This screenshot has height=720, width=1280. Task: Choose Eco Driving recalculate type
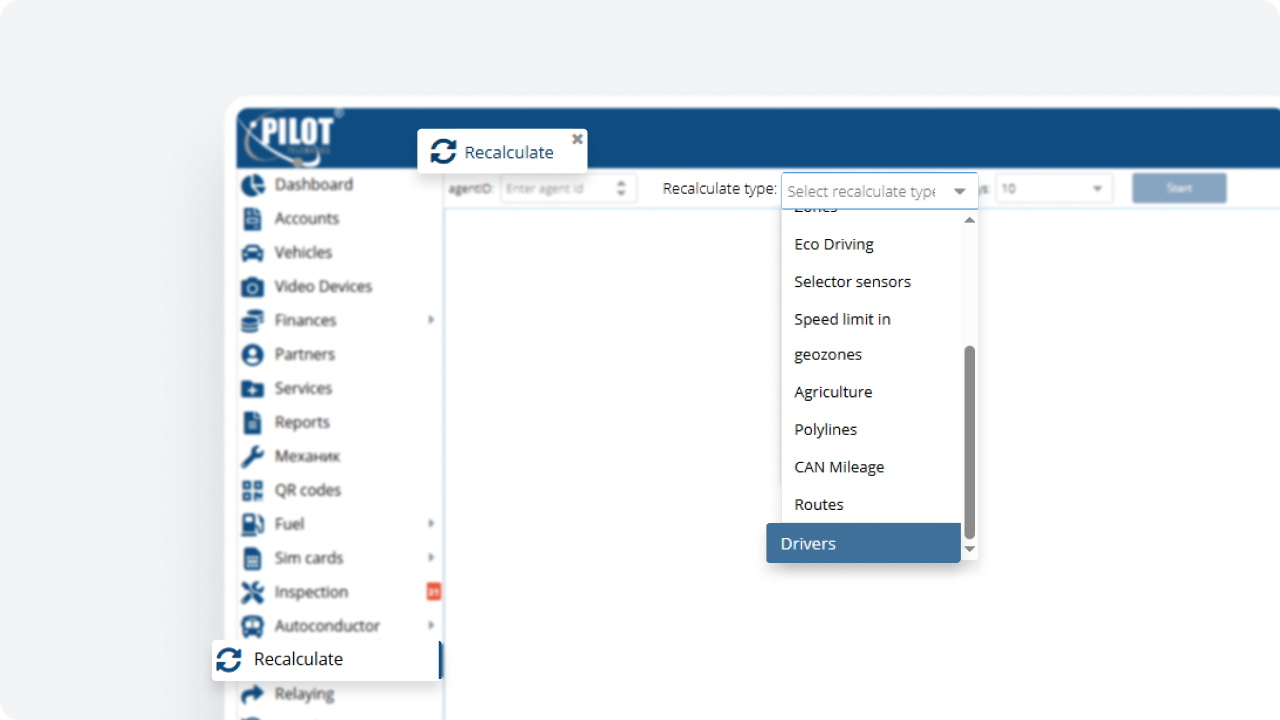tap(834, 245)
